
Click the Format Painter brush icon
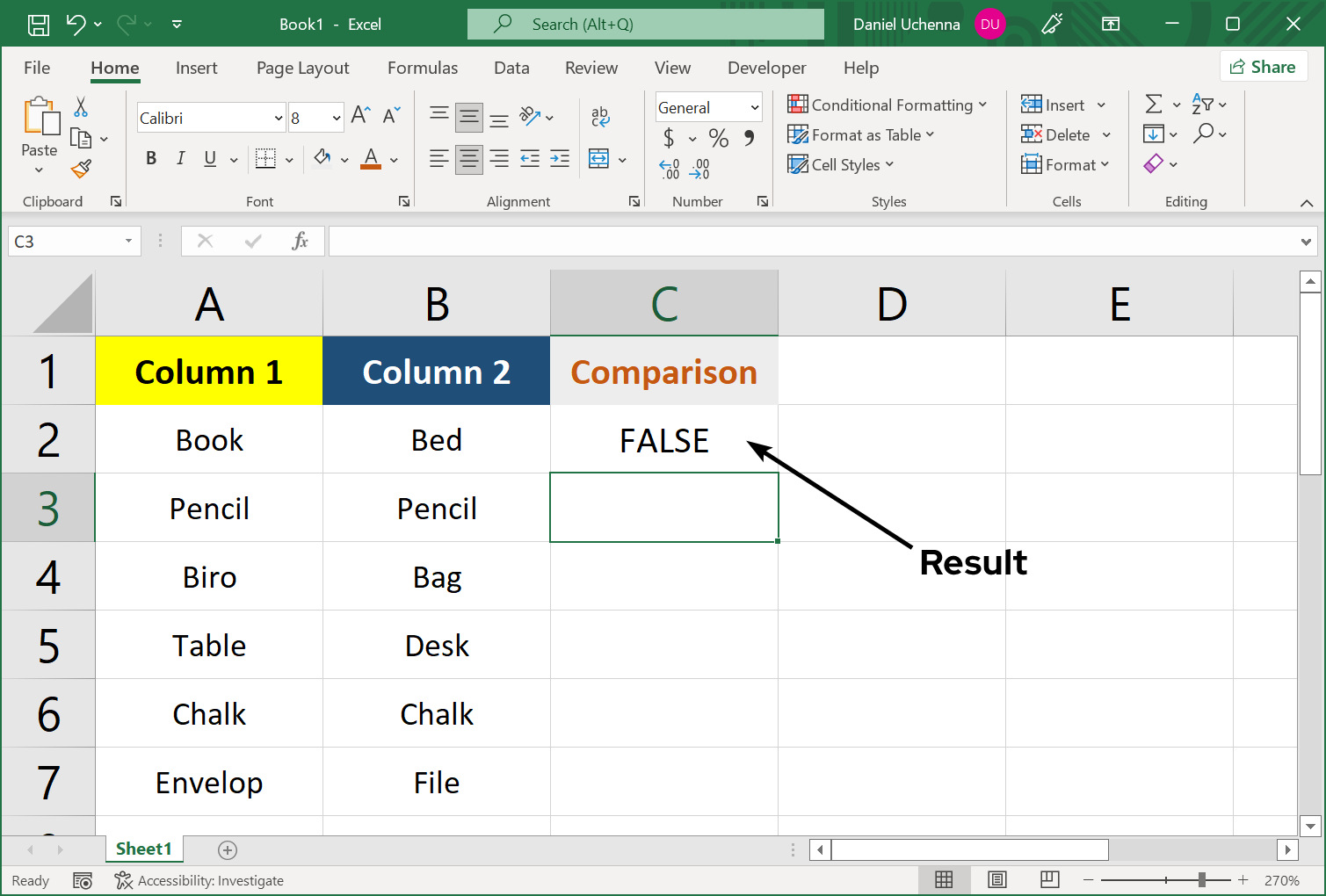81,168
